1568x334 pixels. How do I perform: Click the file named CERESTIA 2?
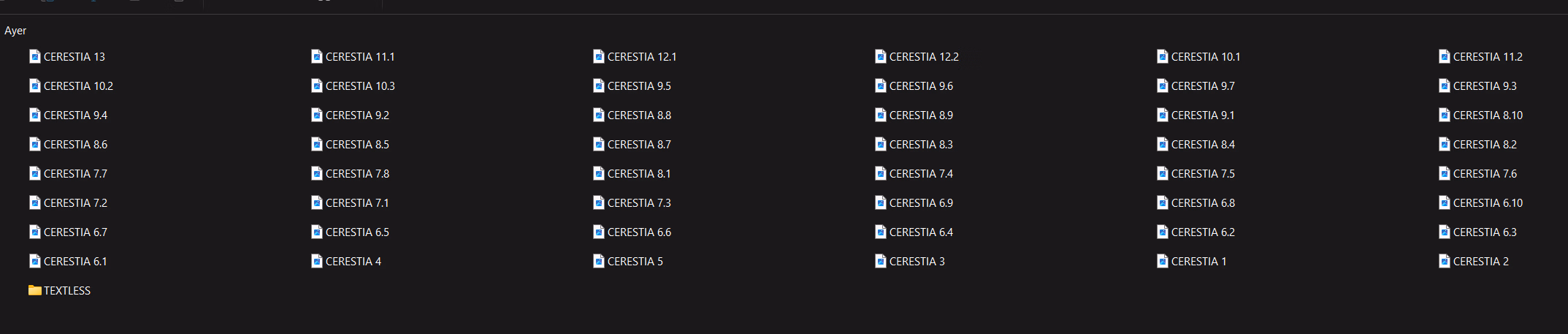tap(1474, 261)
